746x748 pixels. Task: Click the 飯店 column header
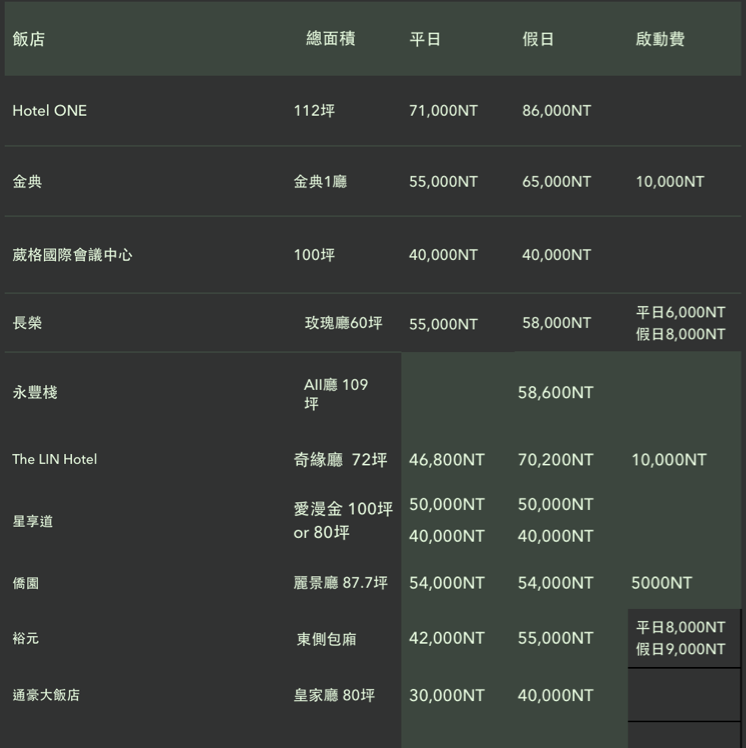(29, 40)
